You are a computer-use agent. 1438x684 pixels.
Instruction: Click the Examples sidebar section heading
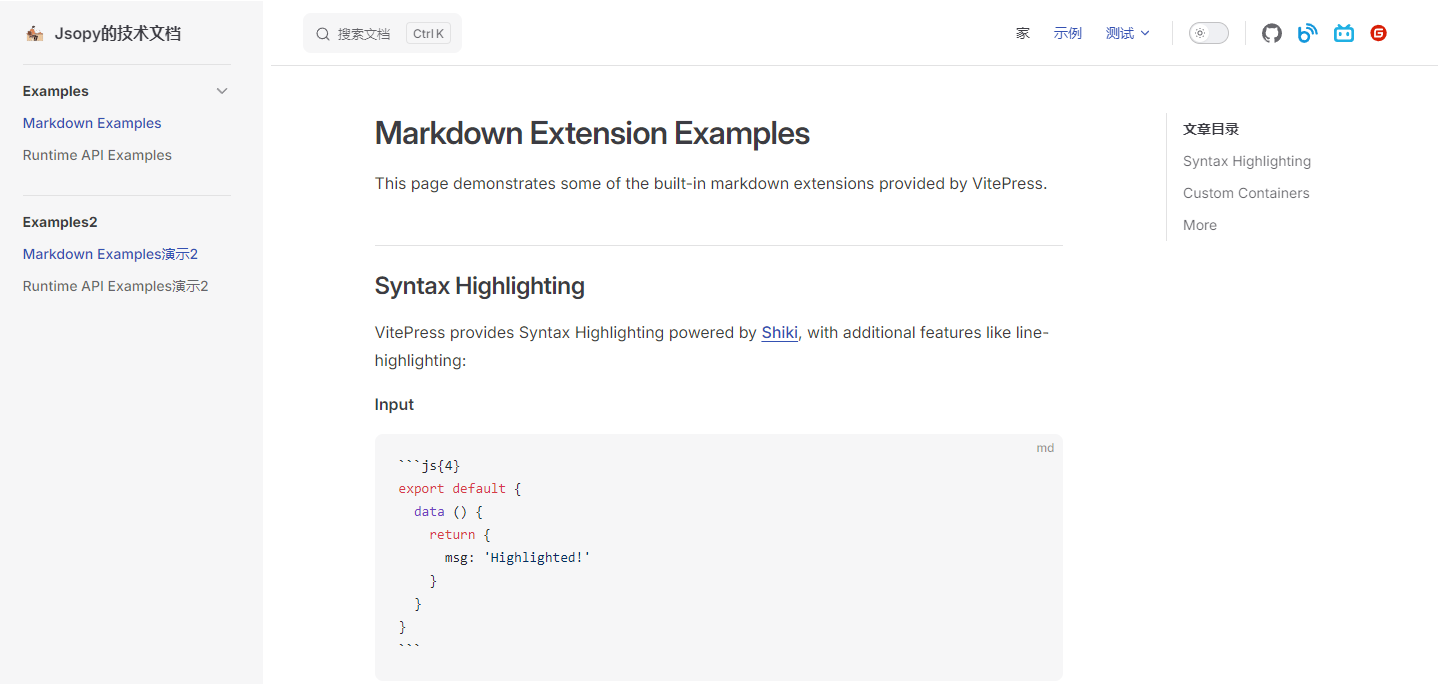point(55,91)
